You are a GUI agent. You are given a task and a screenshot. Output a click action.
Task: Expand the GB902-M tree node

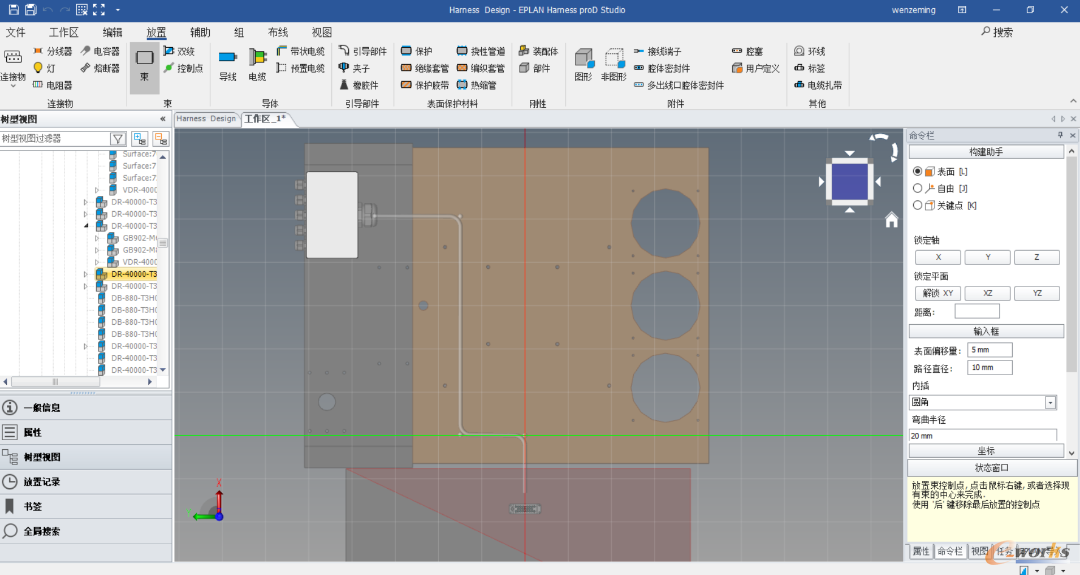(97, 238)
